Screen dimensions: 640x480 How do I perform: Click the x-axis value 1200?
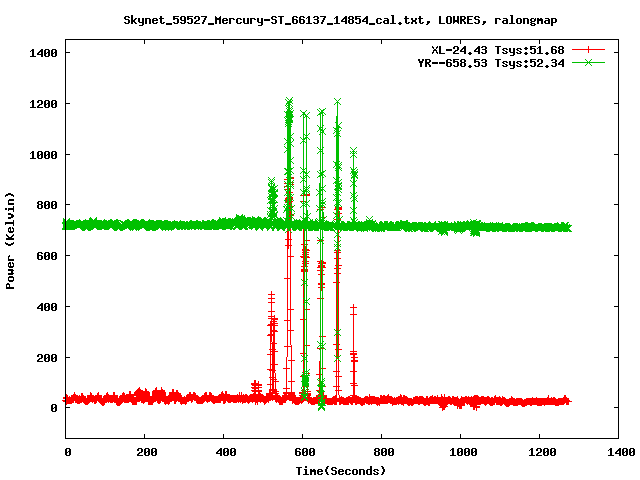tap(542, 452)
